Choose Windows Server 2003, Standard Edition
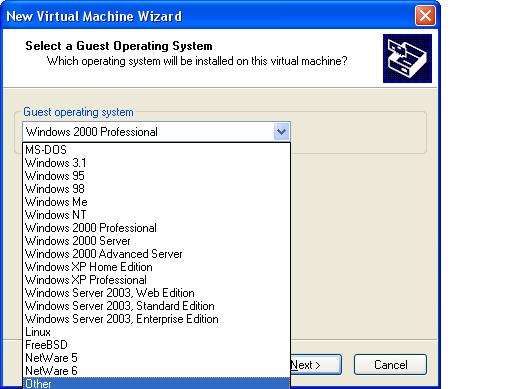512x389 pixels. [157, 306]
